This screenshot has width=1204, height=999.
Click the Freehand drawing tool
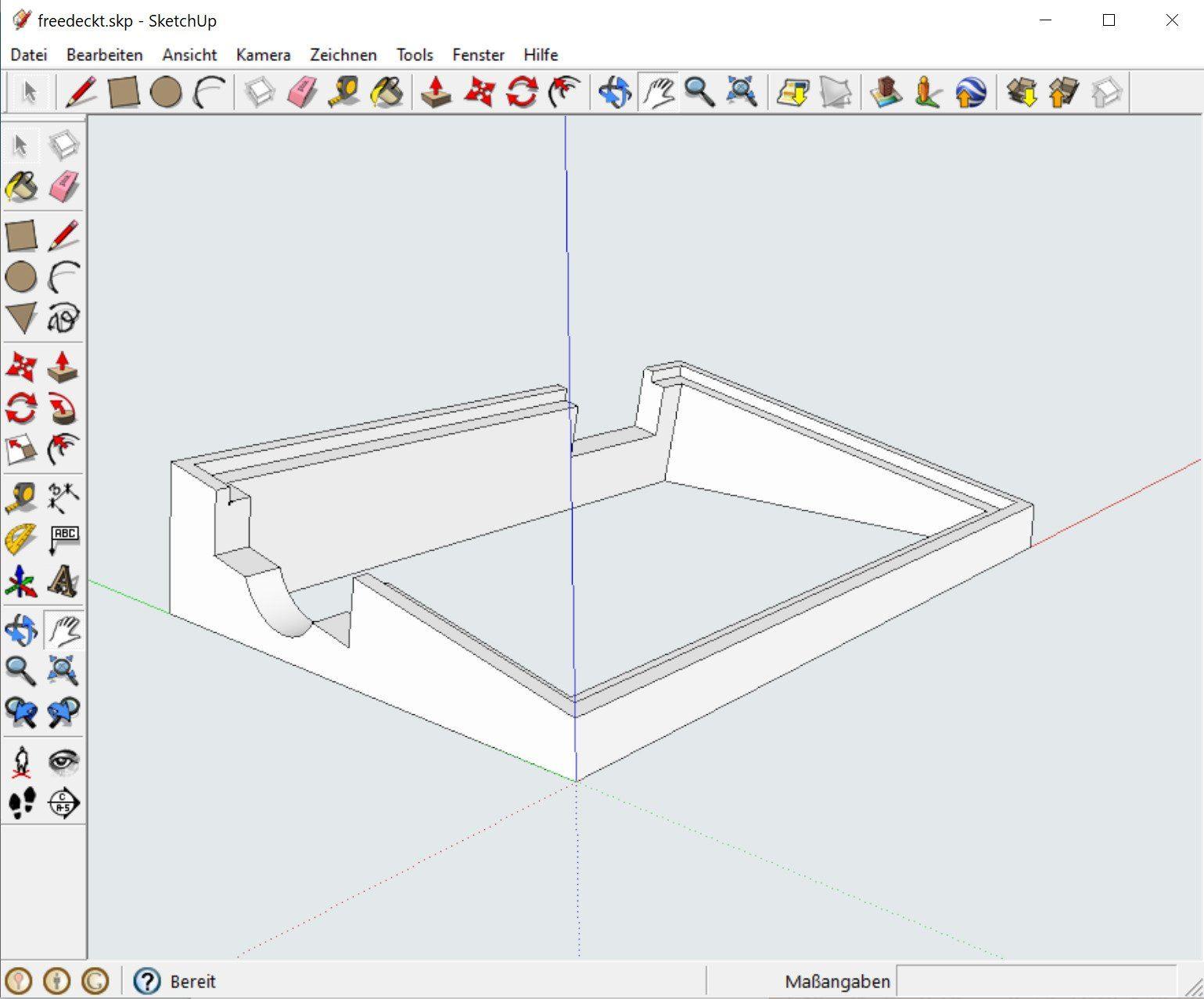(x=63, y=318)
